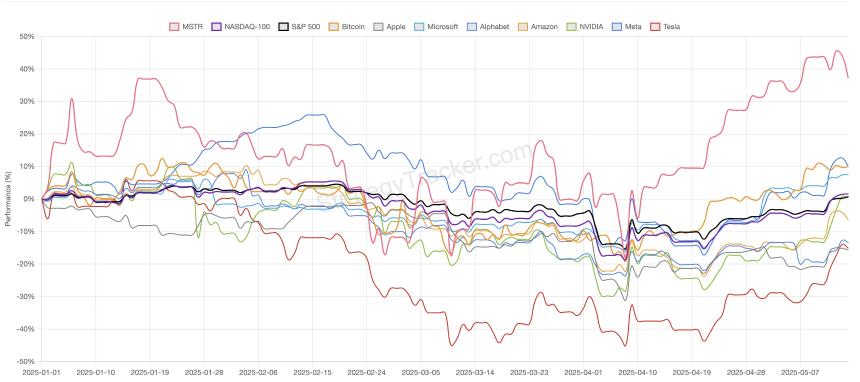
Task: Click the 2025-03-14 x-axis date label
Action: point(475,372)
